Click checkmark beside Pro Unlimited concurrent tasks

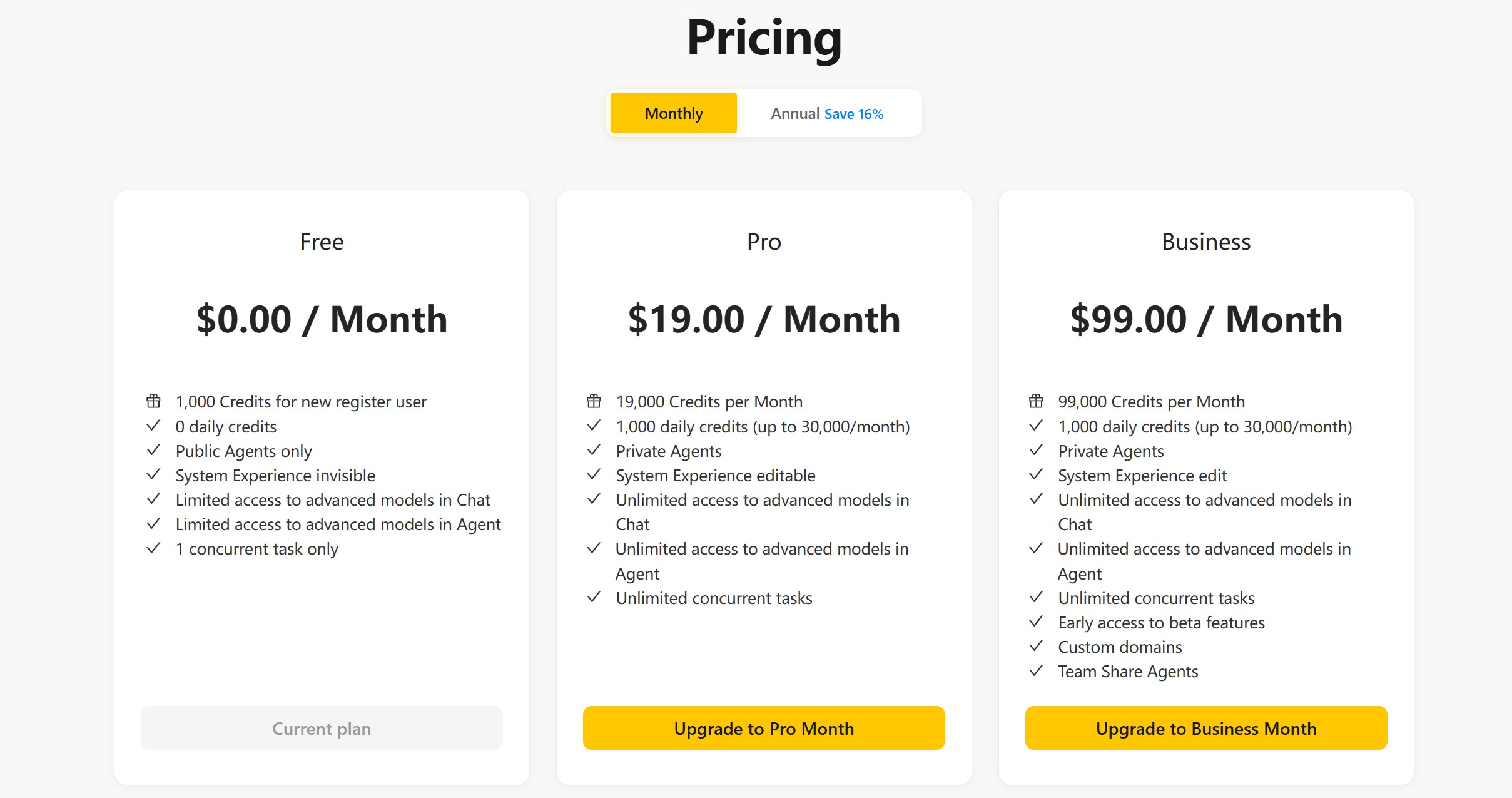(x=594, y=598)
